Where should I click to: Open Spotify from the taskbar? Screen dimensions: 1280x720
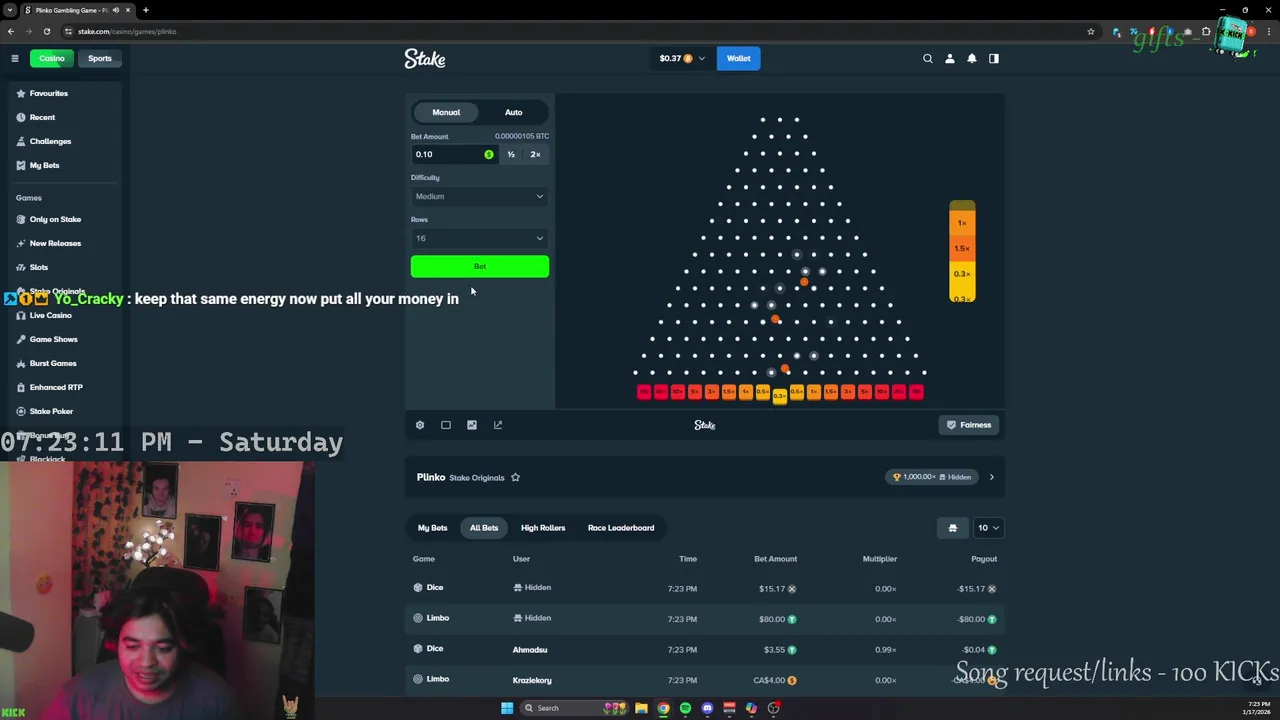click(x=685, y=708)
